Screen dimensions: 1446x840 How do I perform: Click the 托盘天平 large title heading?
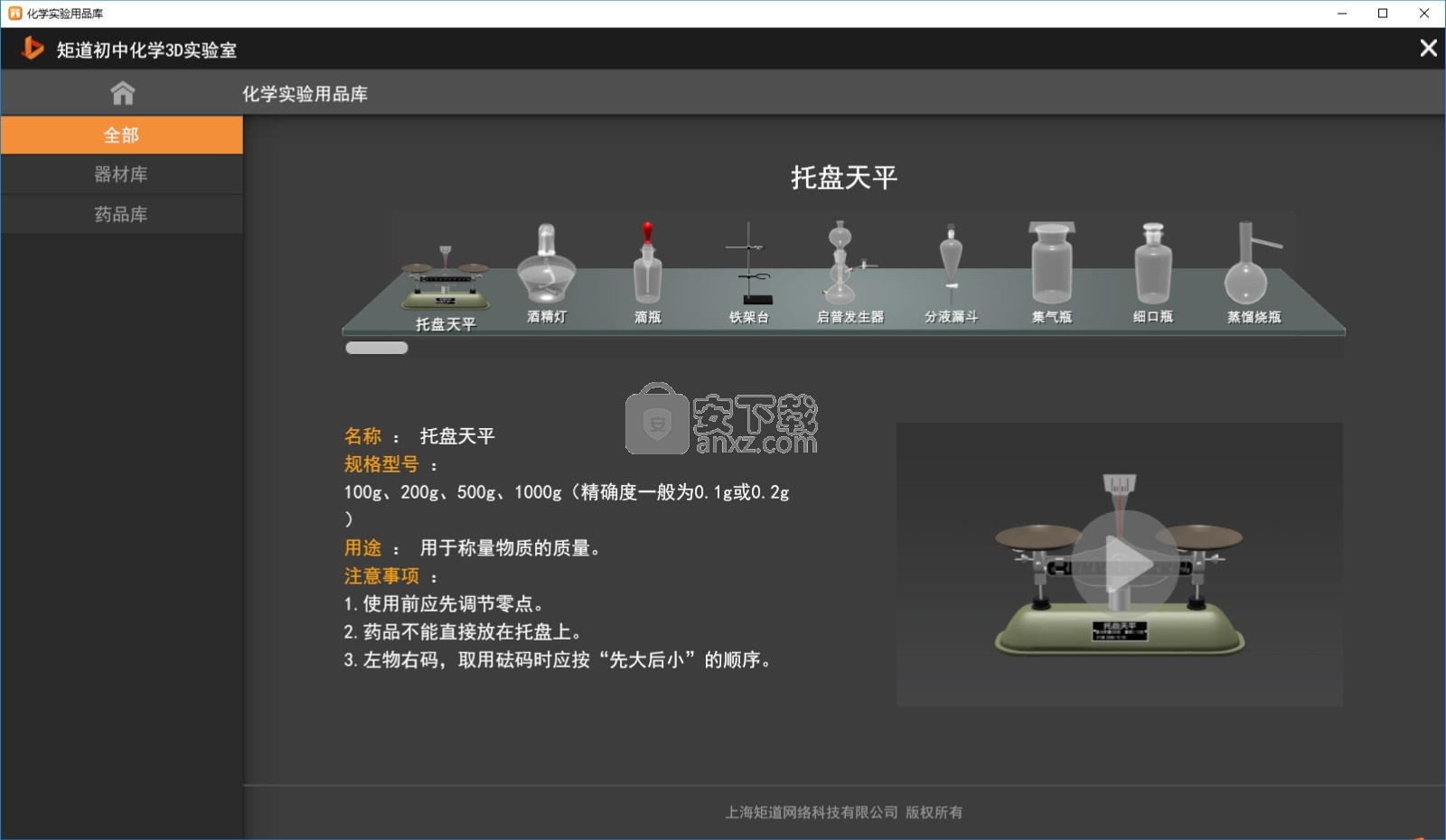tap(844, 177)
